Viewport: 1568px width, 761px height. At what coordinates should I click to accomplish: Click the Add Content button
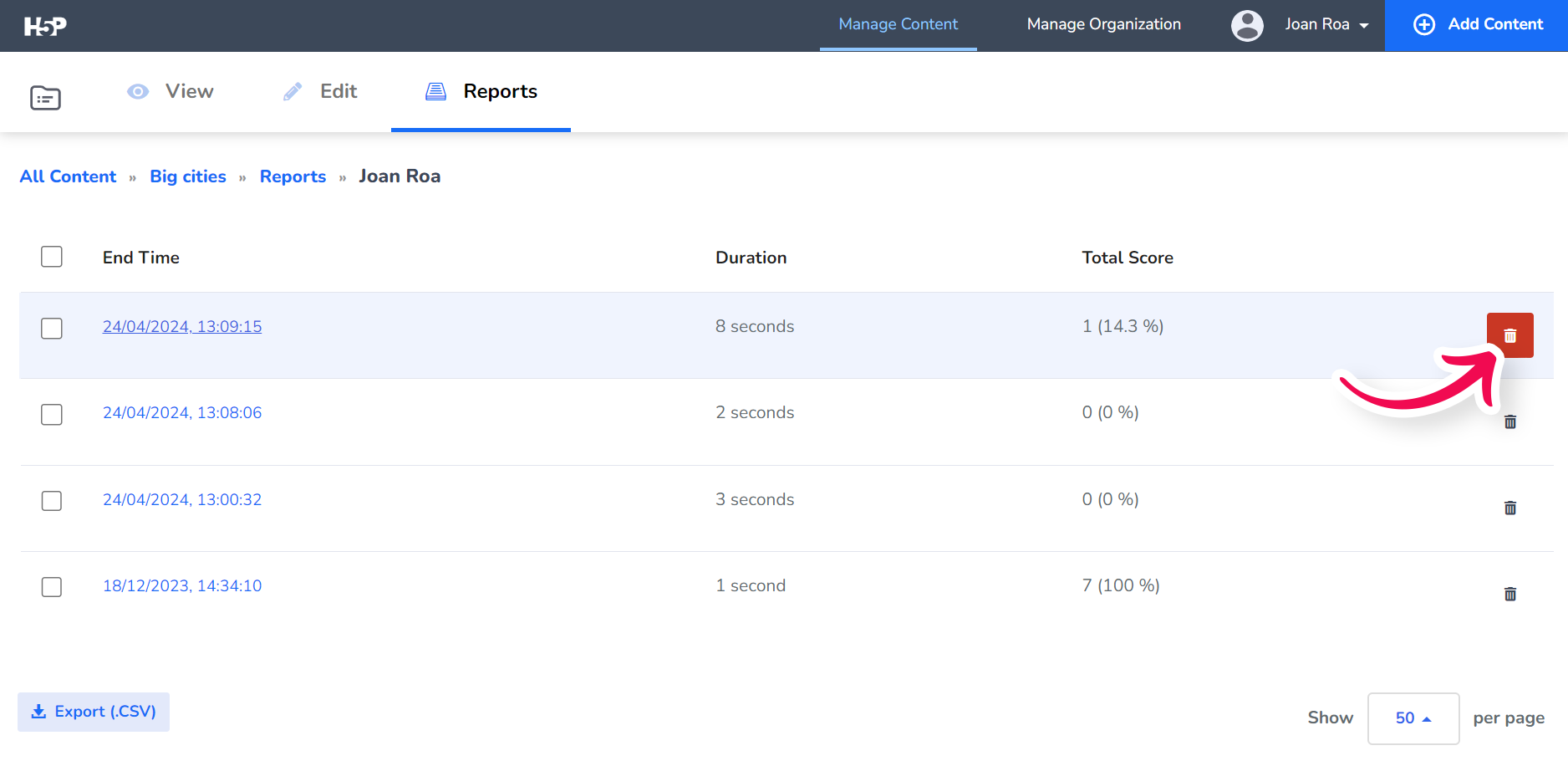[x=1476, y=25]
